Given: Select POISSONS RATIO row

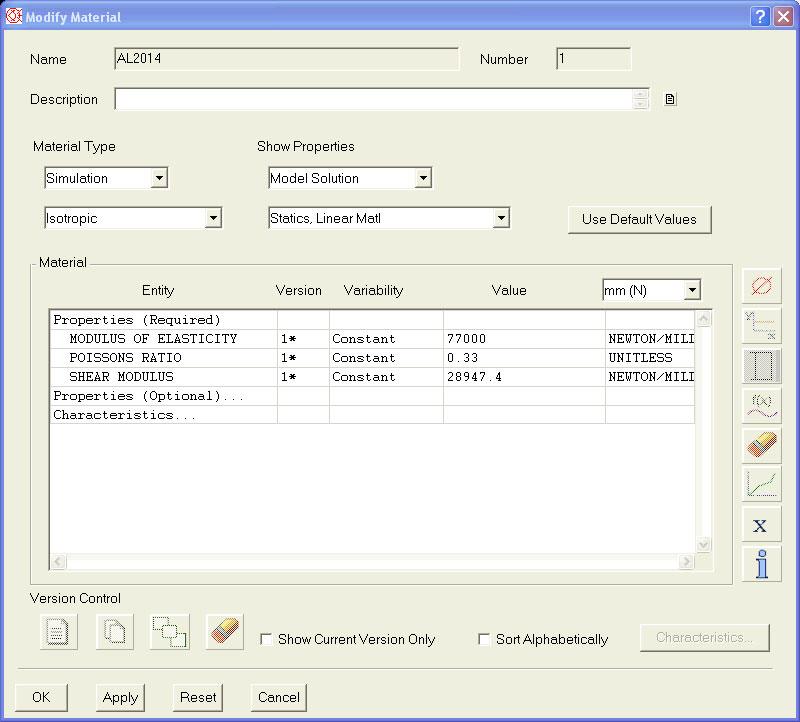Looking at the screenshot, I should coord(372,358).
